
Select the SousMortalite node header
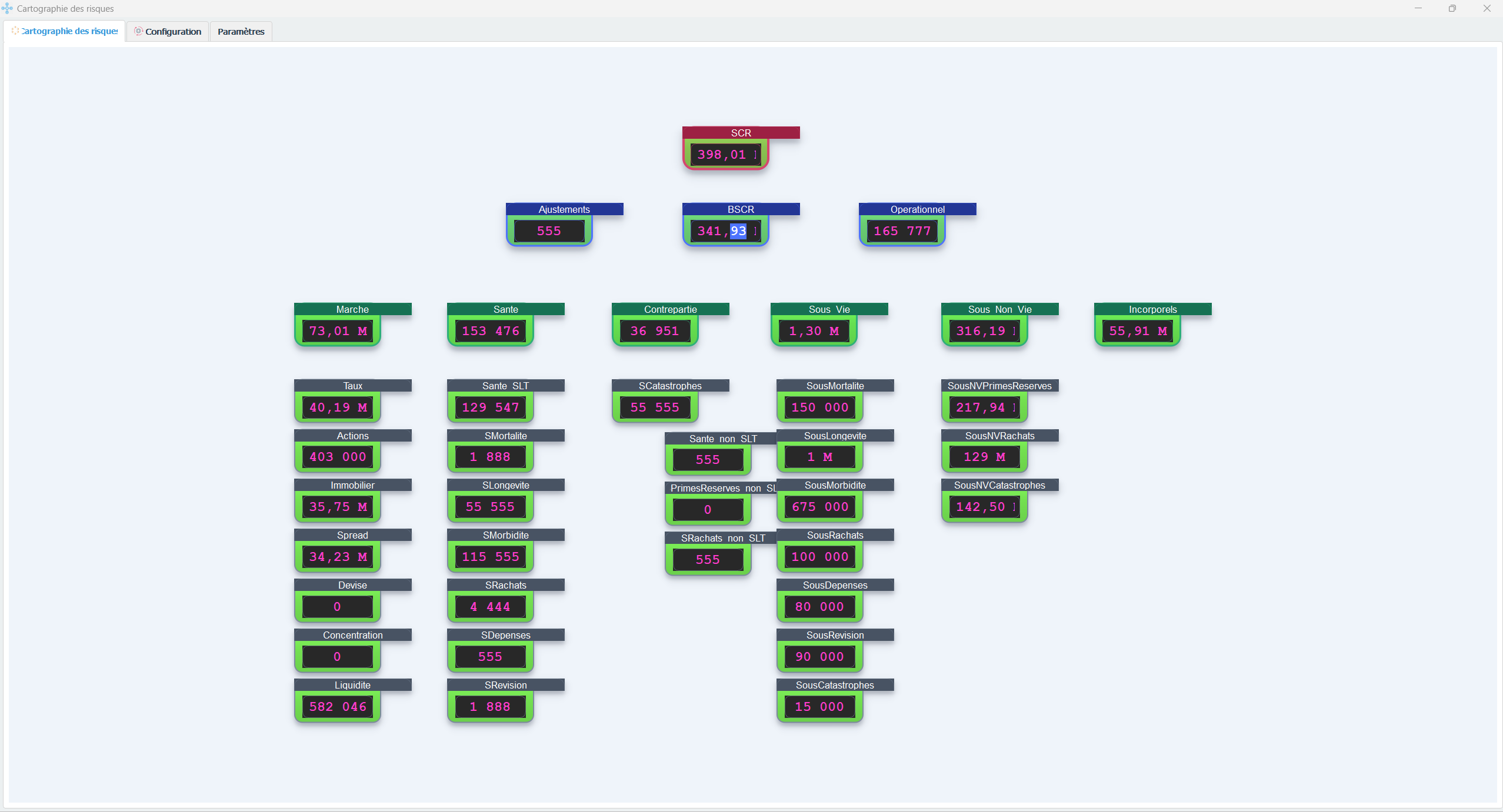(835, 386)
